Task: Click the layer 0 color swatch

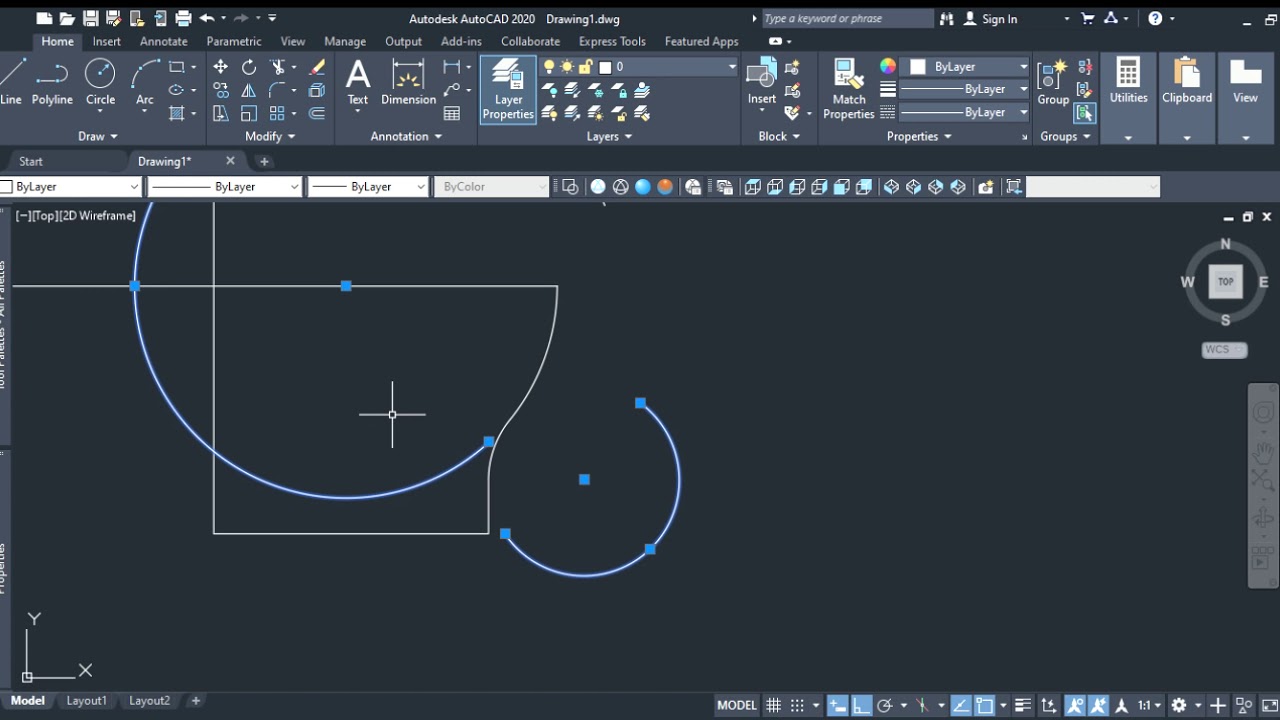Action: tap(605, 67)
